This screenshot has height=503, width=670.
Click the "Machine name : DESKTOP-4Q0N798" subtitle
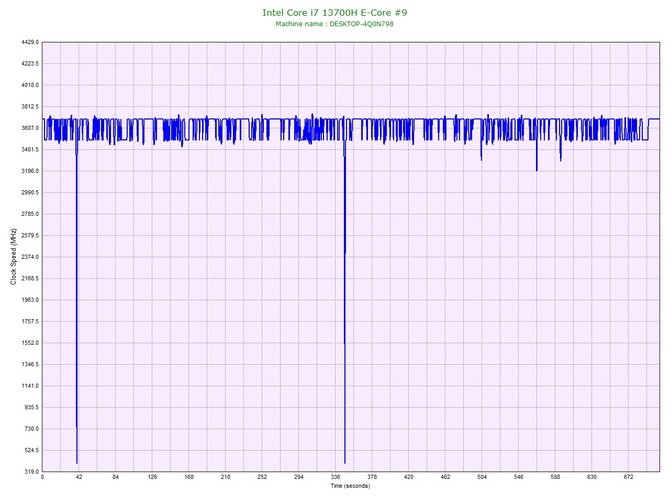pos(335,24)
